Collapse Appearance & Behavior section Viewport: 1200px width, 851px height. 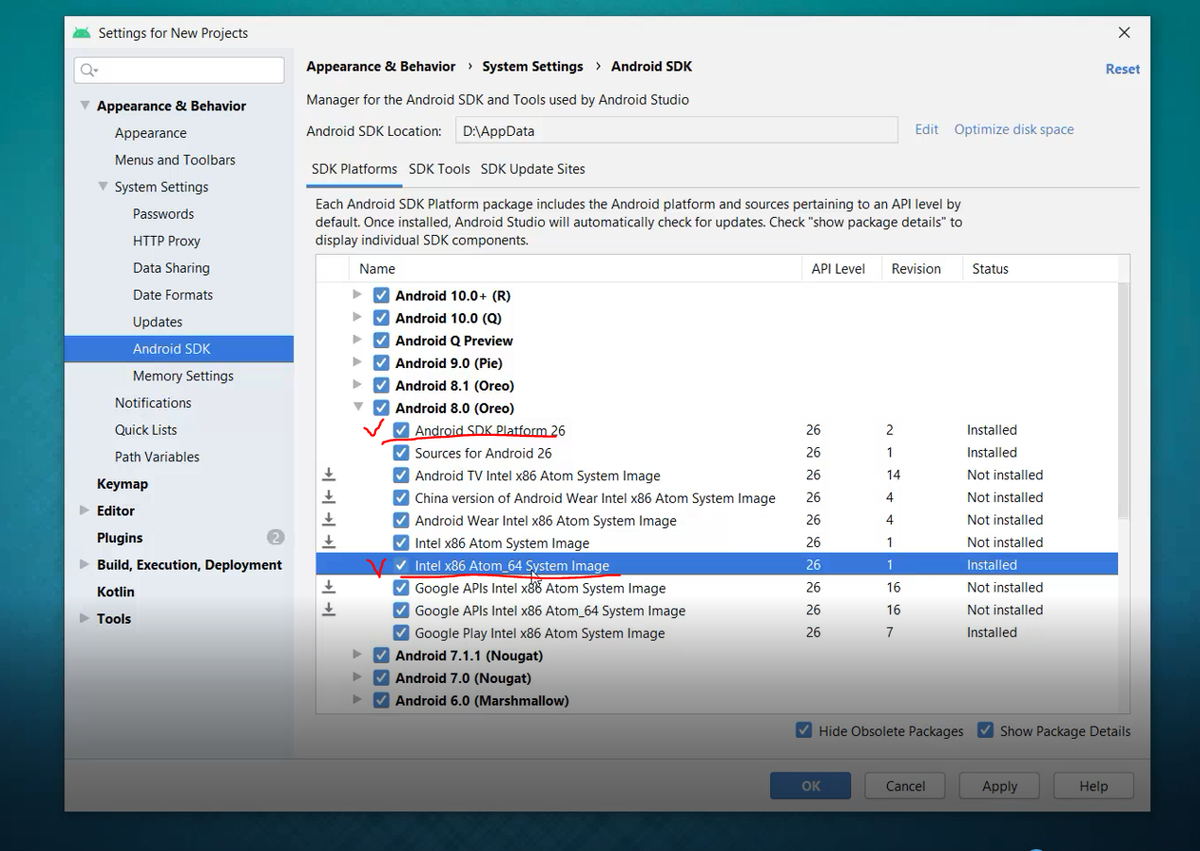(85, 105)
